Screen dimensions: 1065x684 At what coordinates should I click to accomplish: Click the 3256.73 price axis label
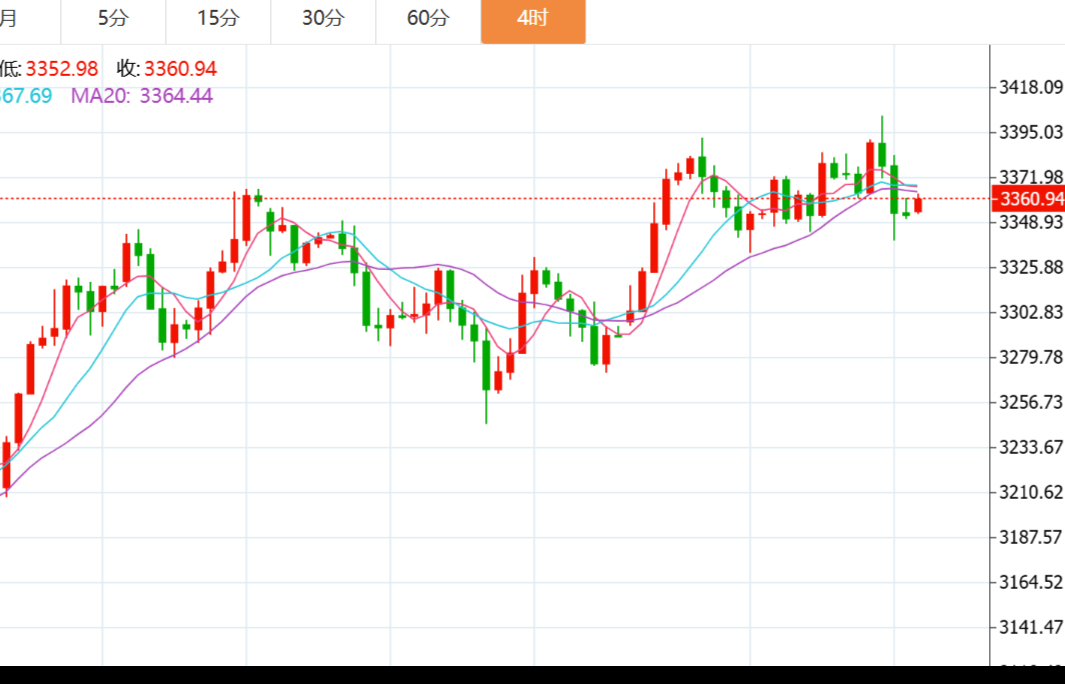1030,402
